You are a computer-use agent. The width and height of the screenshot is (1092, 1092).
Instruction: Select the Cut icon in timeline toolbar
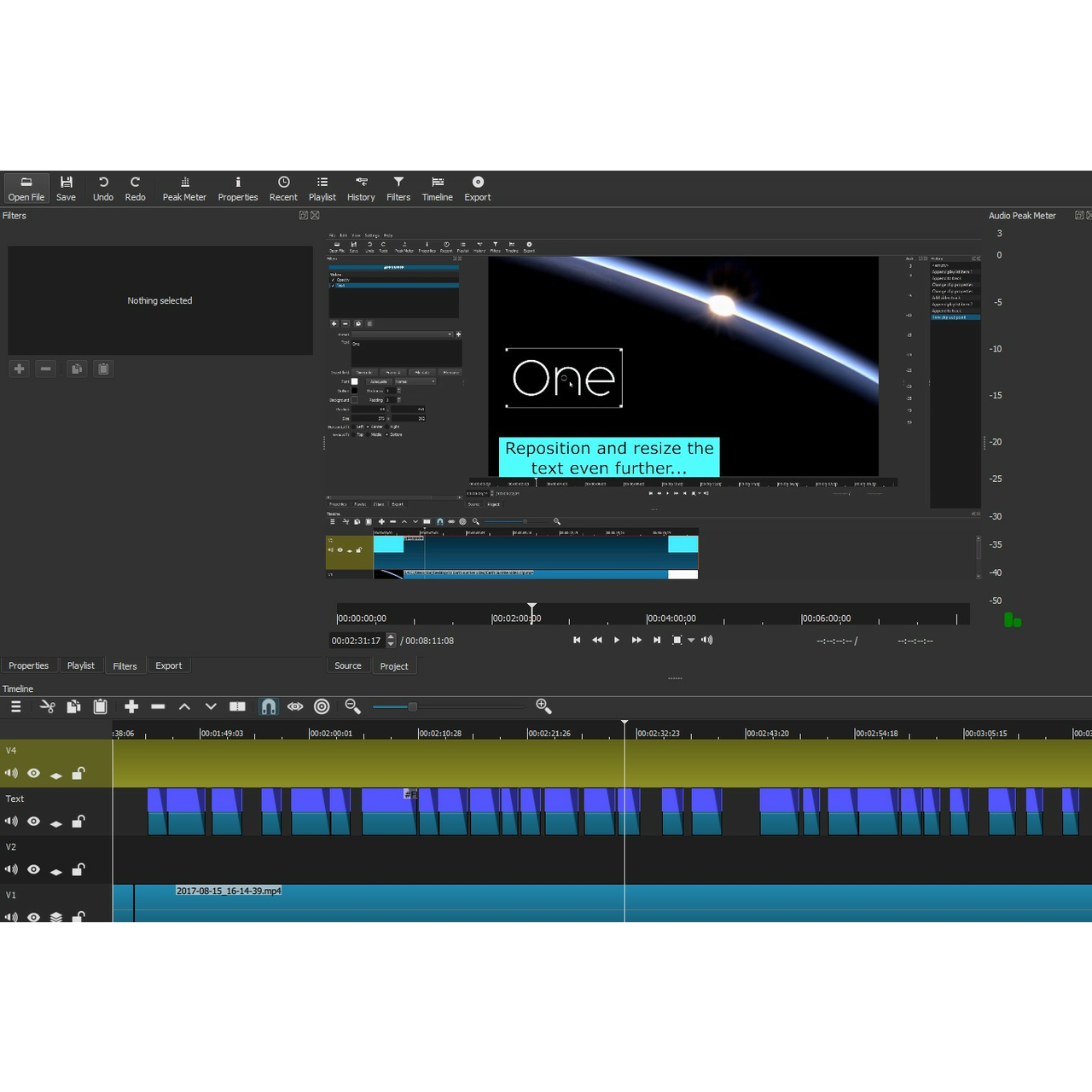point(48,706)
